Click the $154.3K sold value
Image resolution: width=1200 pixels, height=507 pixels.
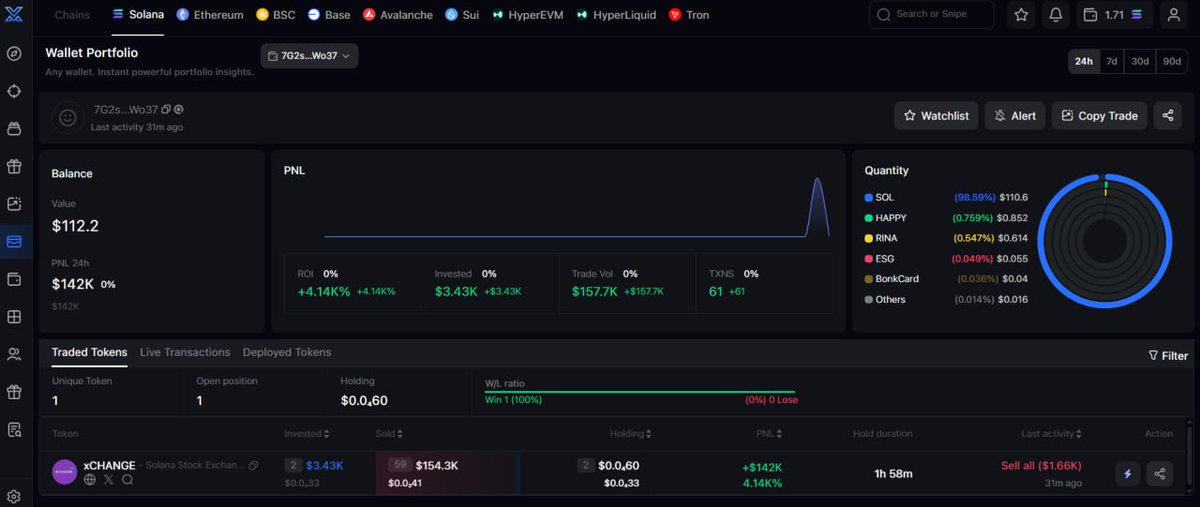[x=437, y=466]
